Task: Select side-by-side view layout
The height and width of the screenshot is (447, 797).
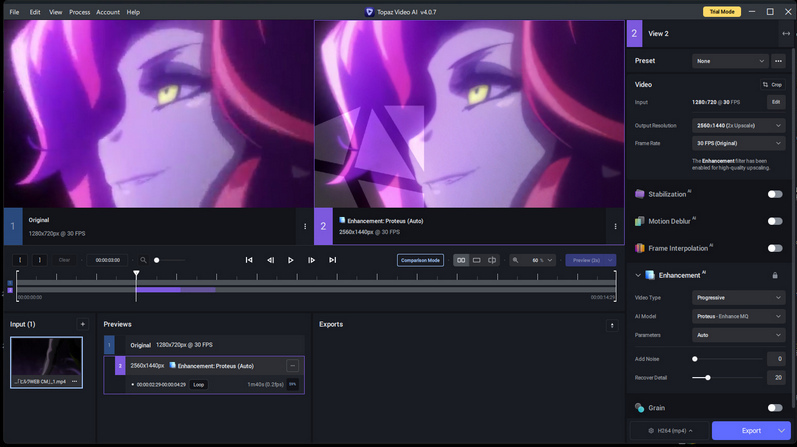Action: pos(461,260)
